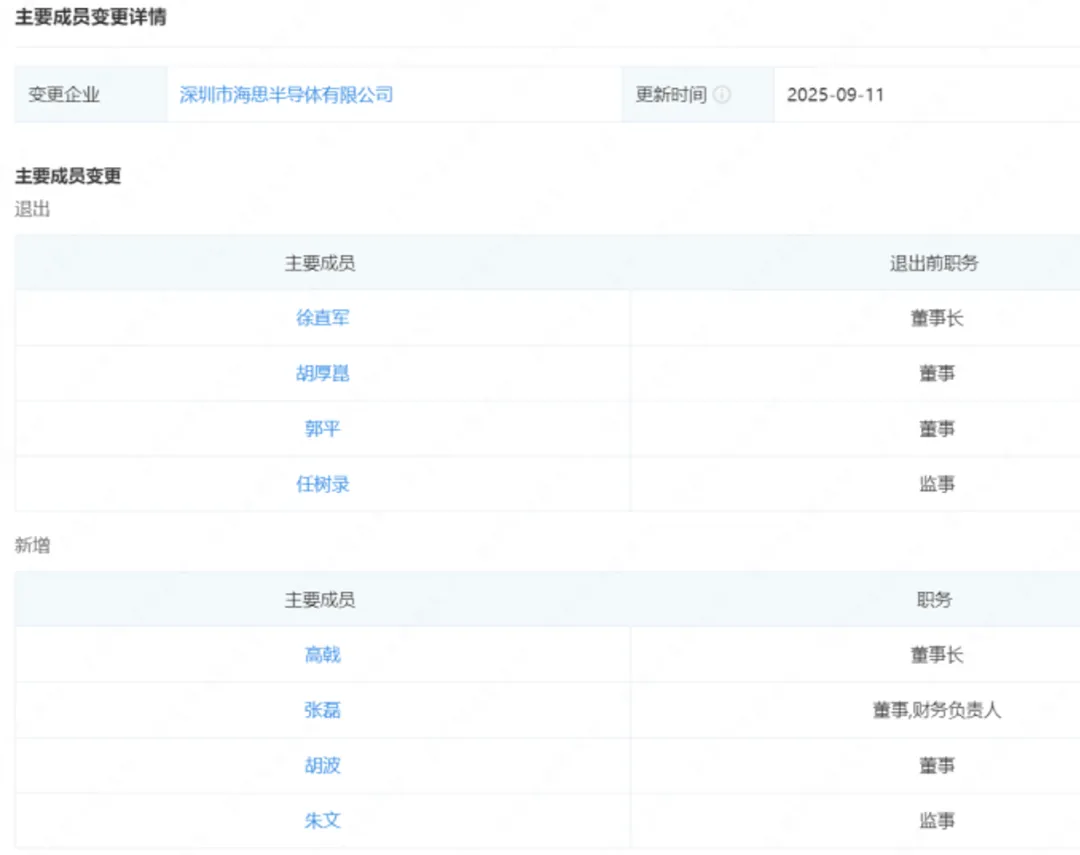Click the 变更企业 label cell
Image resolution: width=1080 pixels, height=855 pixels.
point(64,95)
